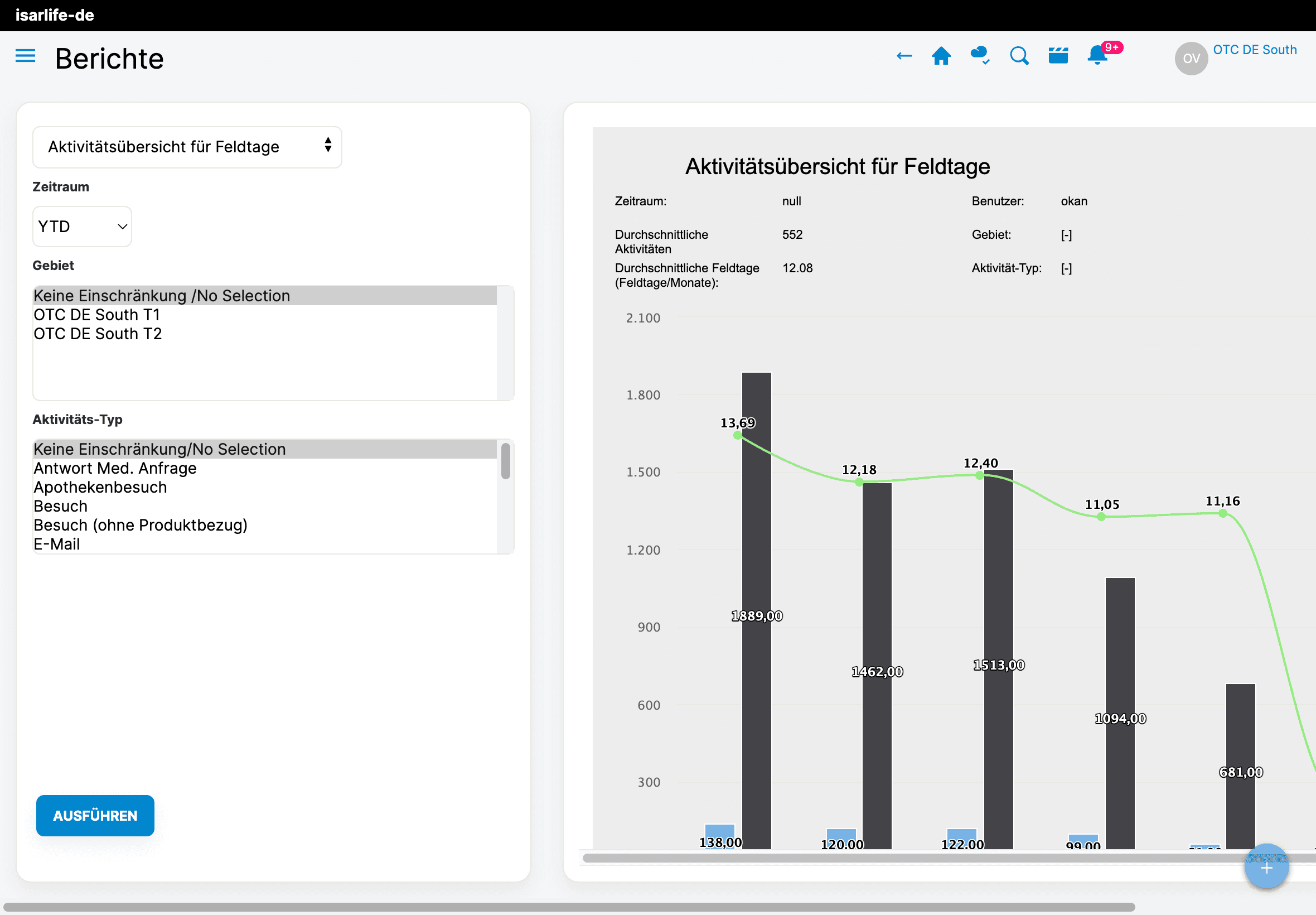This screenshot has height=915, width=1316.
Task: Select OTC DE South T2 region
Action: click(98, 334)
